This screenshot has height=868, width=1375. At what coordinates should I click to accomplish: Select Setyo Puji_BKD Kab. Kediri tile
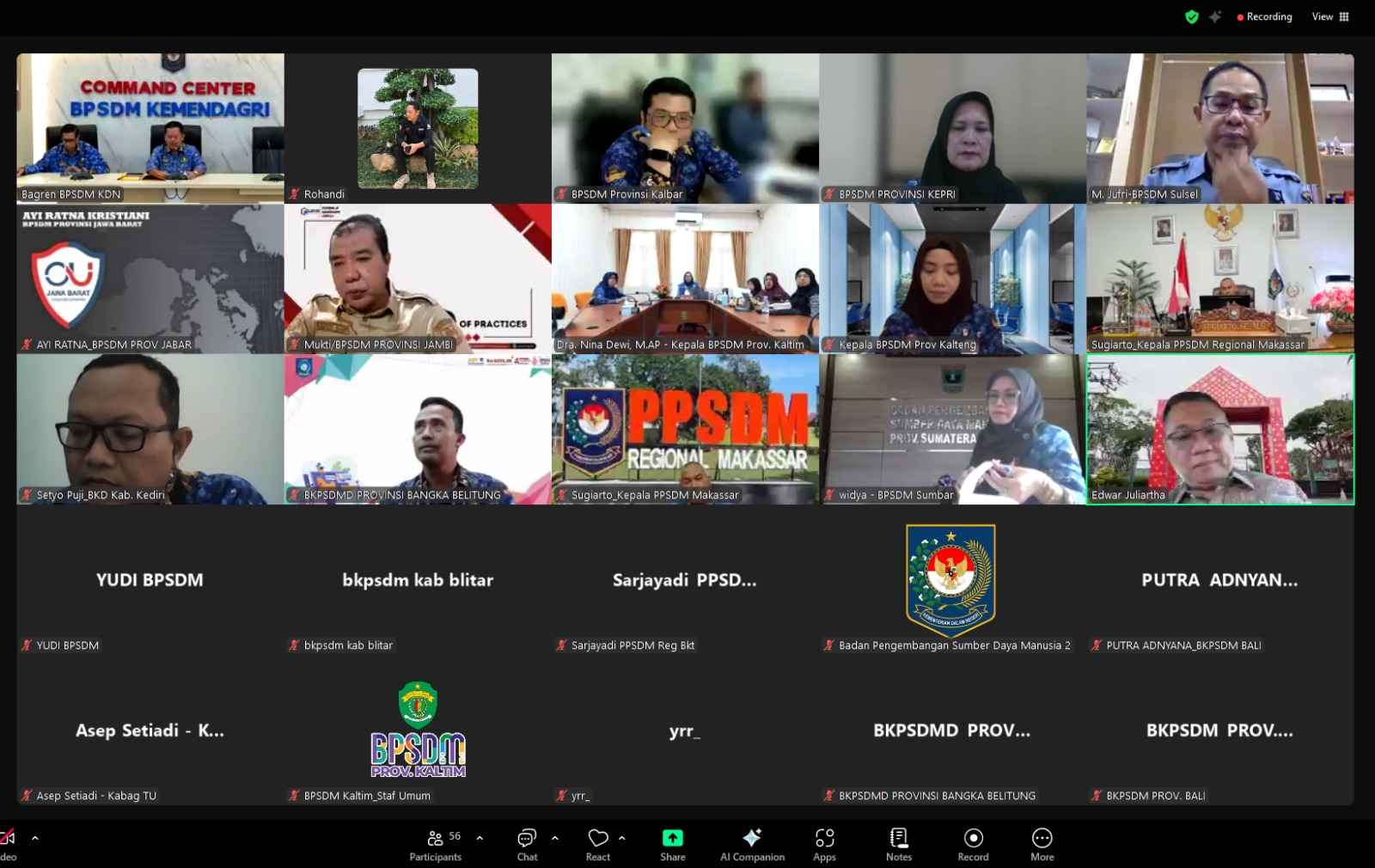point(150,429)
